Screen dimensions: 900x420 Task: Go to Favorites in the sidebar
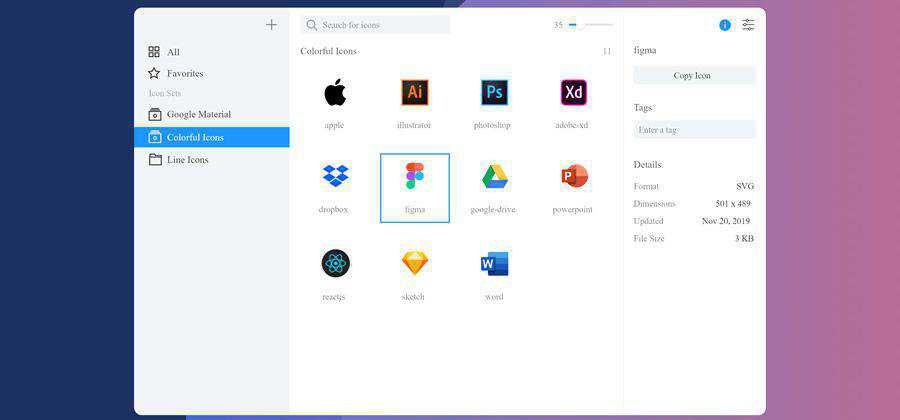[184, 73]
